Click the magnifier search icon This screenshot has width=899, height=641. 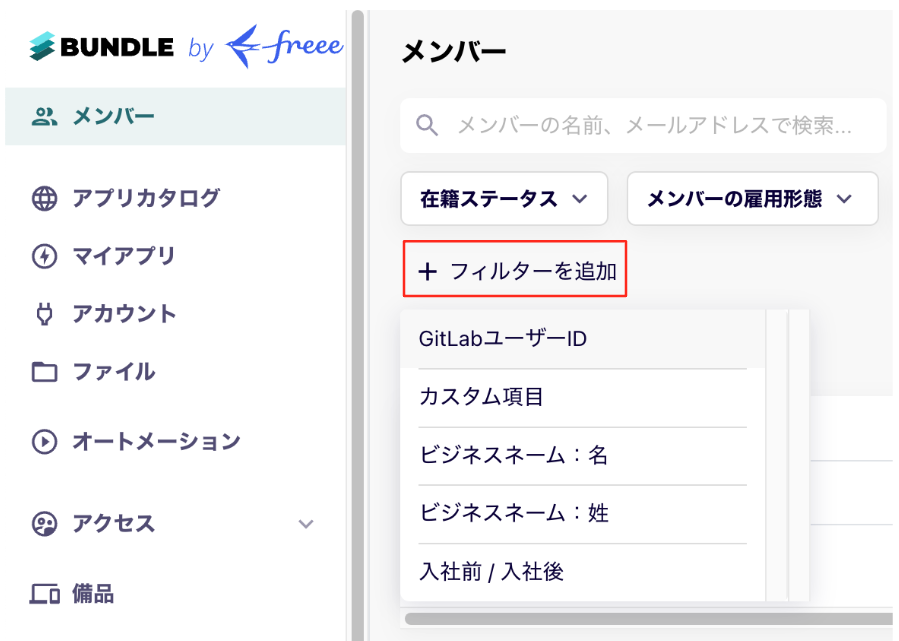pos(427,125)
